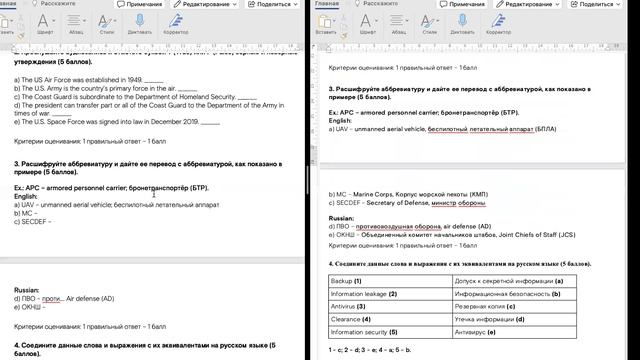Open Примечания comments in right window
The width and height of the screenshot is (640, 360).
click(x=462, y=4)
